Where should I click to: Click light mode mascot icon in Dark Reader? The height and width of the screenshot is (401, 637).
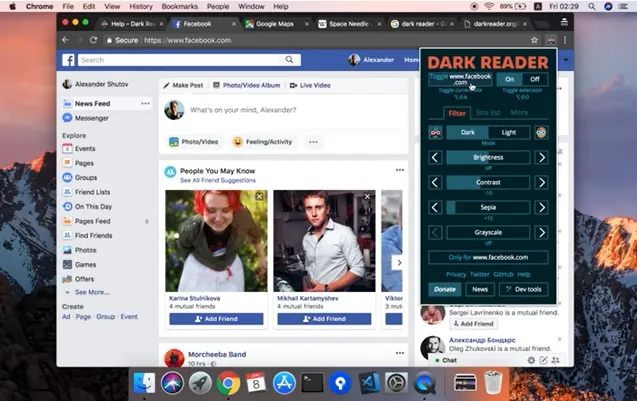tap(541, 132)
